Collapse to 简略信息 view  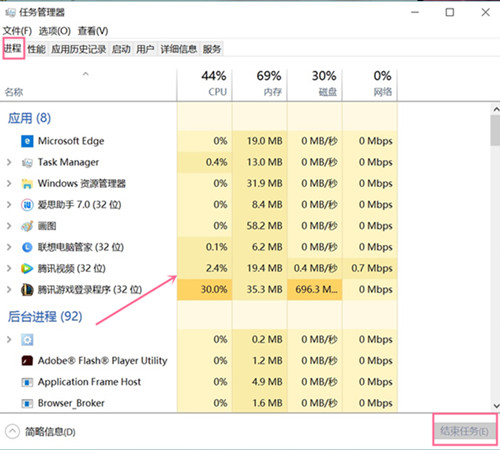[41, 432]
